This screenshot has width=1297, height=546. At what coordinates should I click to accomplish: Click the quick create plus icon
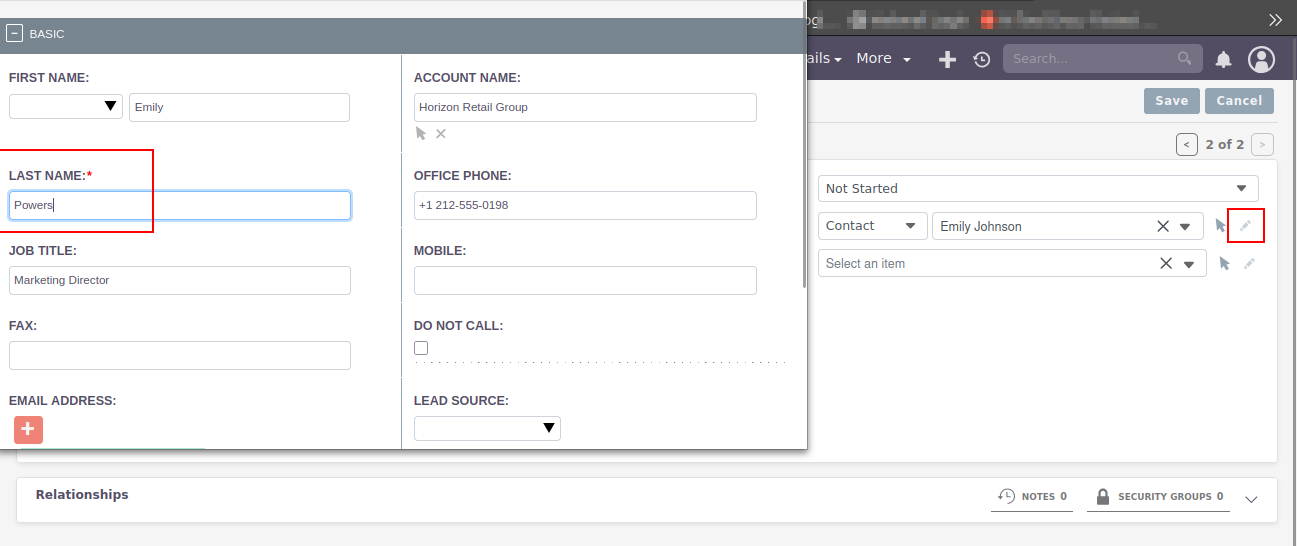947,59
